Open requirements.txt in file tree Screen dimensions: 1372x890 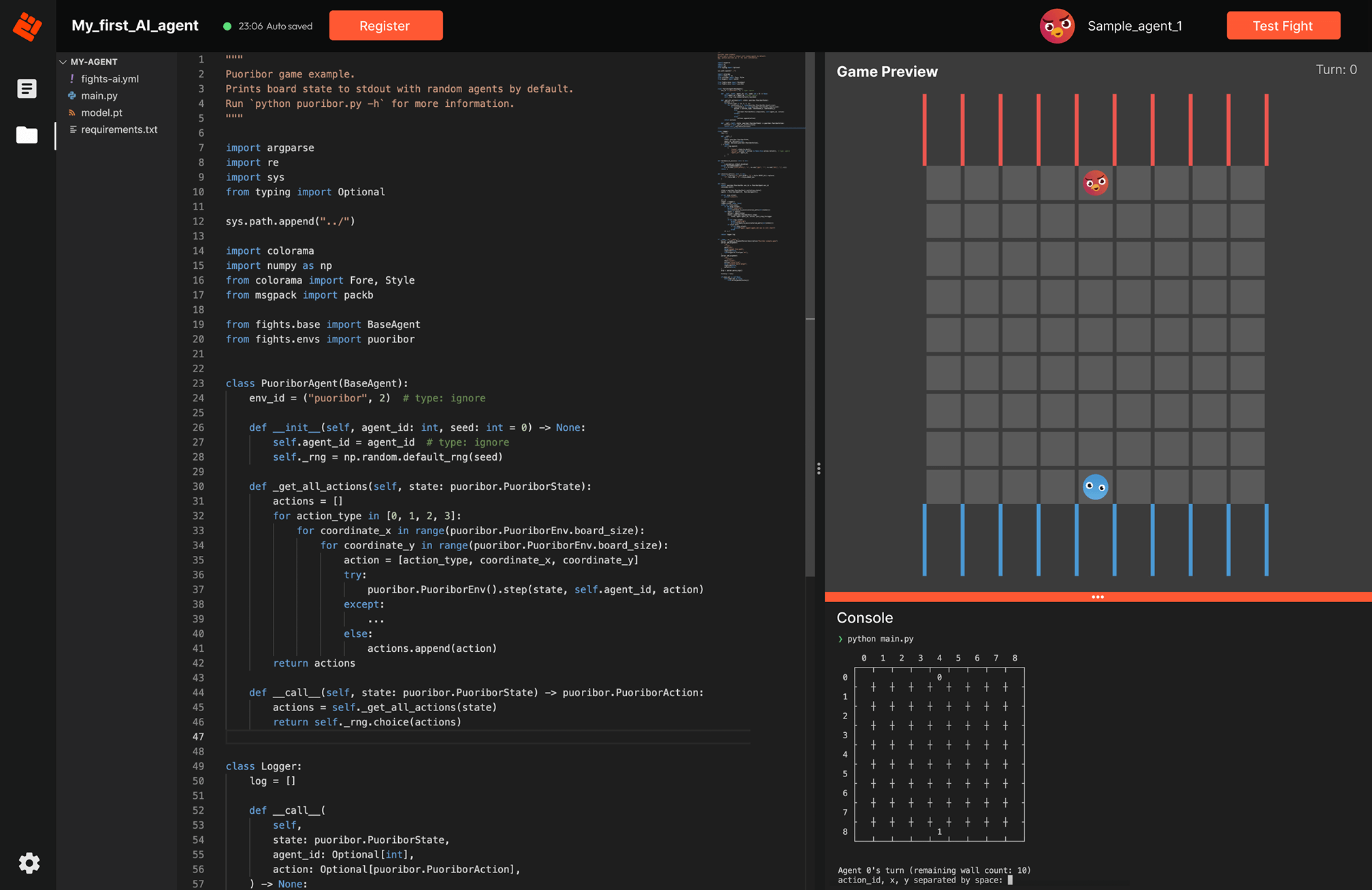[119, 129]
